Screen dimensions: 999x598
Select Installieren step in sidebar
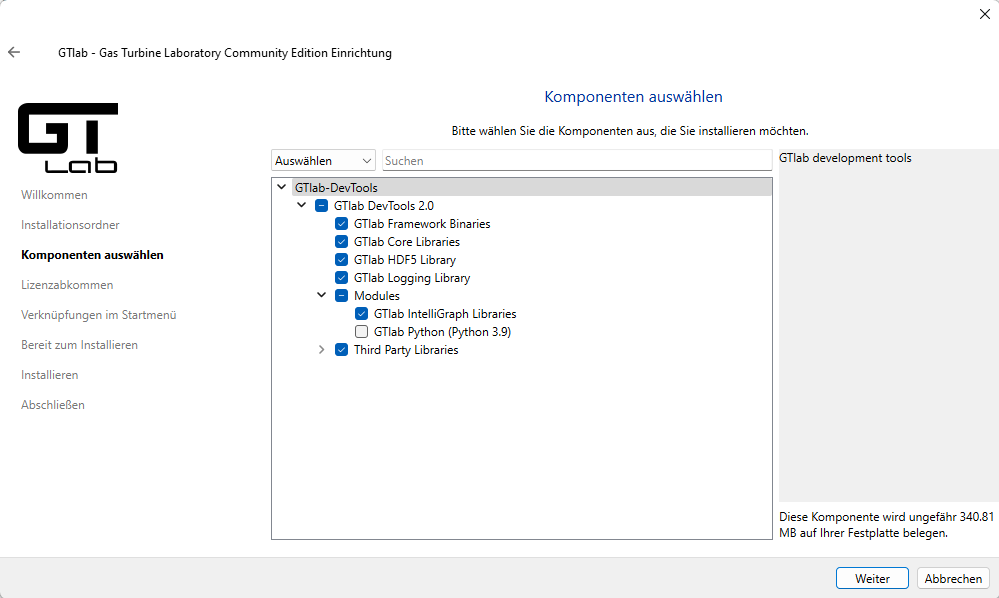[50, 374]
